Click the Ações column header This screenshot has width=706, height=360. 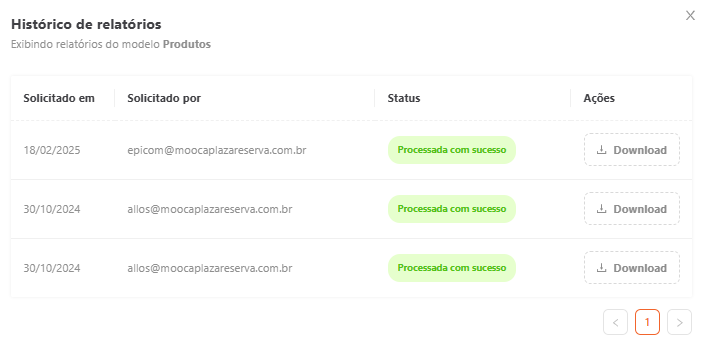599,98
